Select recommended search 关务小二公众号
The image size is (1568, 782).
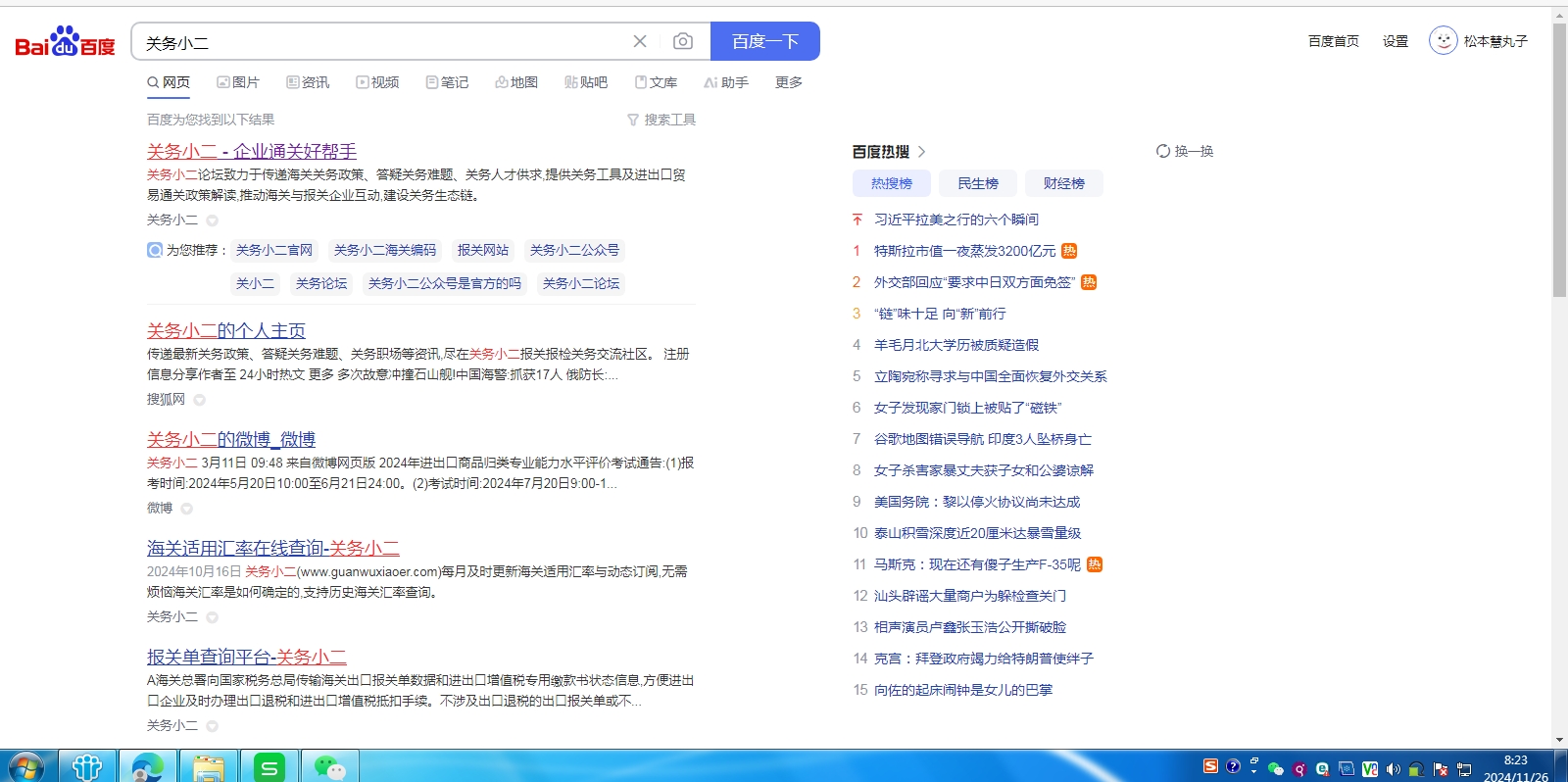coord(575,250)
